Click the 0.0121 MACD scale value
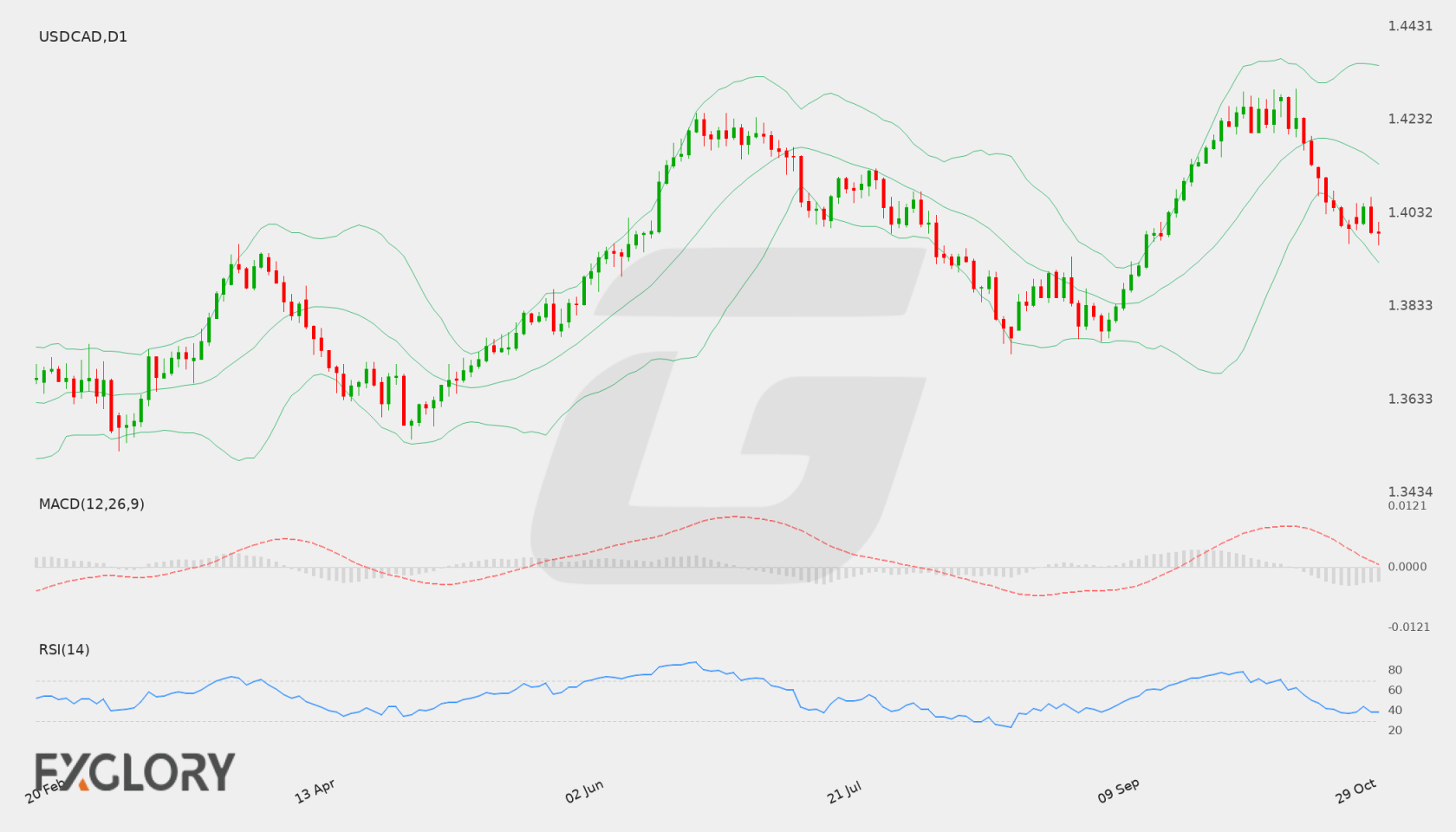Viewport: 1456px width, 832px height. tap(1407, 505)
